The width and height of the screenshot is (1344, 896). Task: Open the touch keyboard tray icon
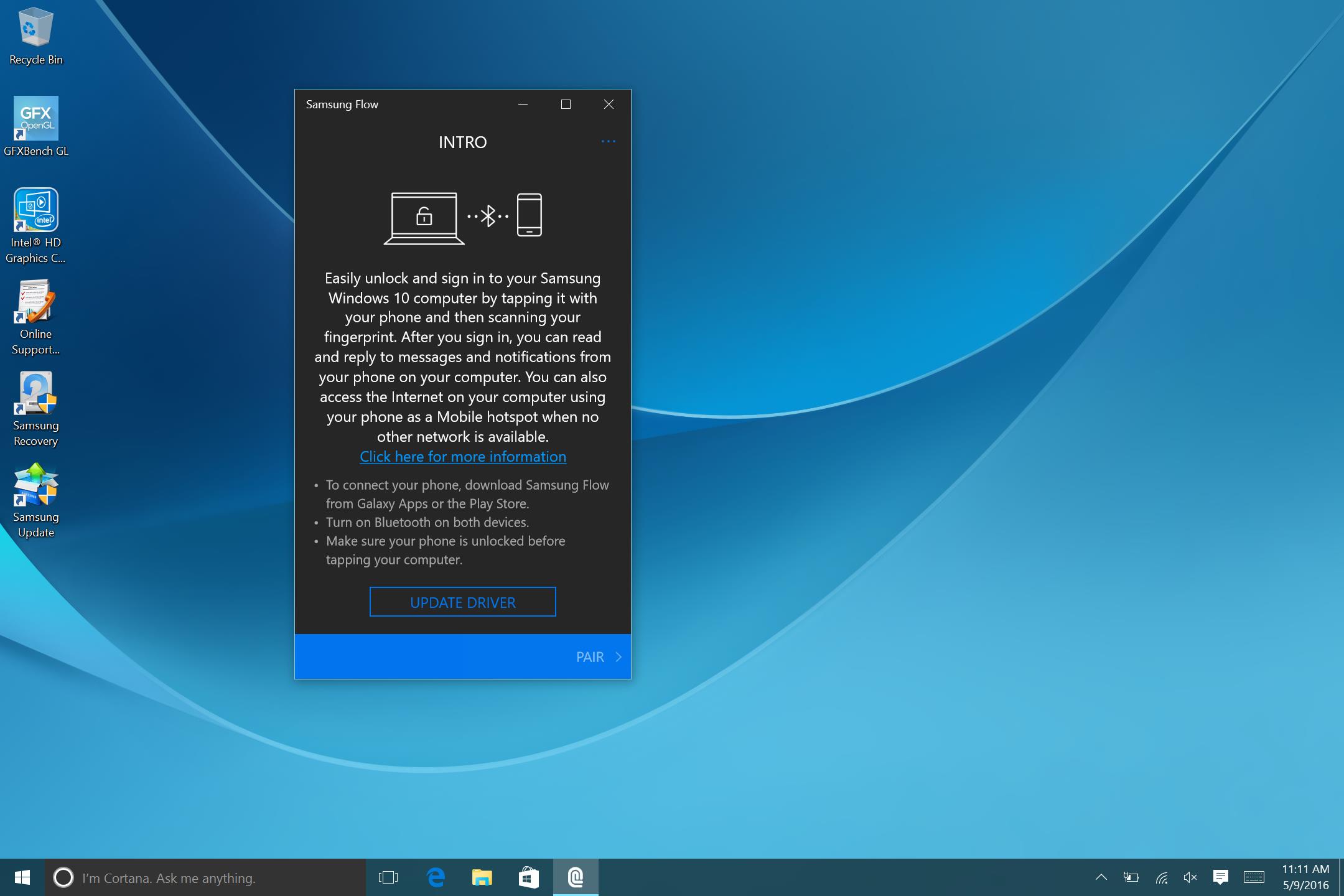(1254, 877)
